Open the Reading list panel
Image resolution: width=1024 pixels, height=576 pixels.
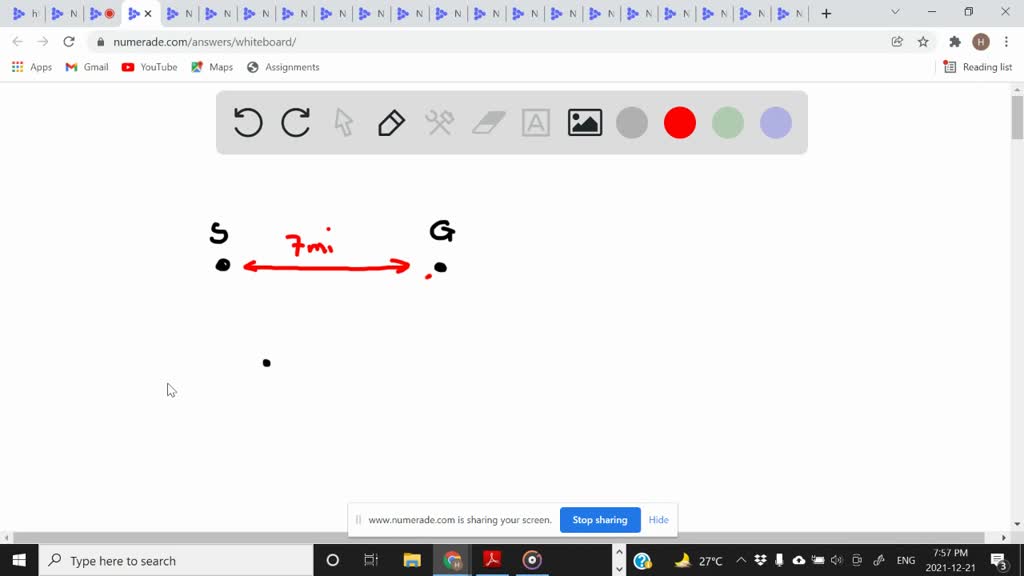(978, 67)
